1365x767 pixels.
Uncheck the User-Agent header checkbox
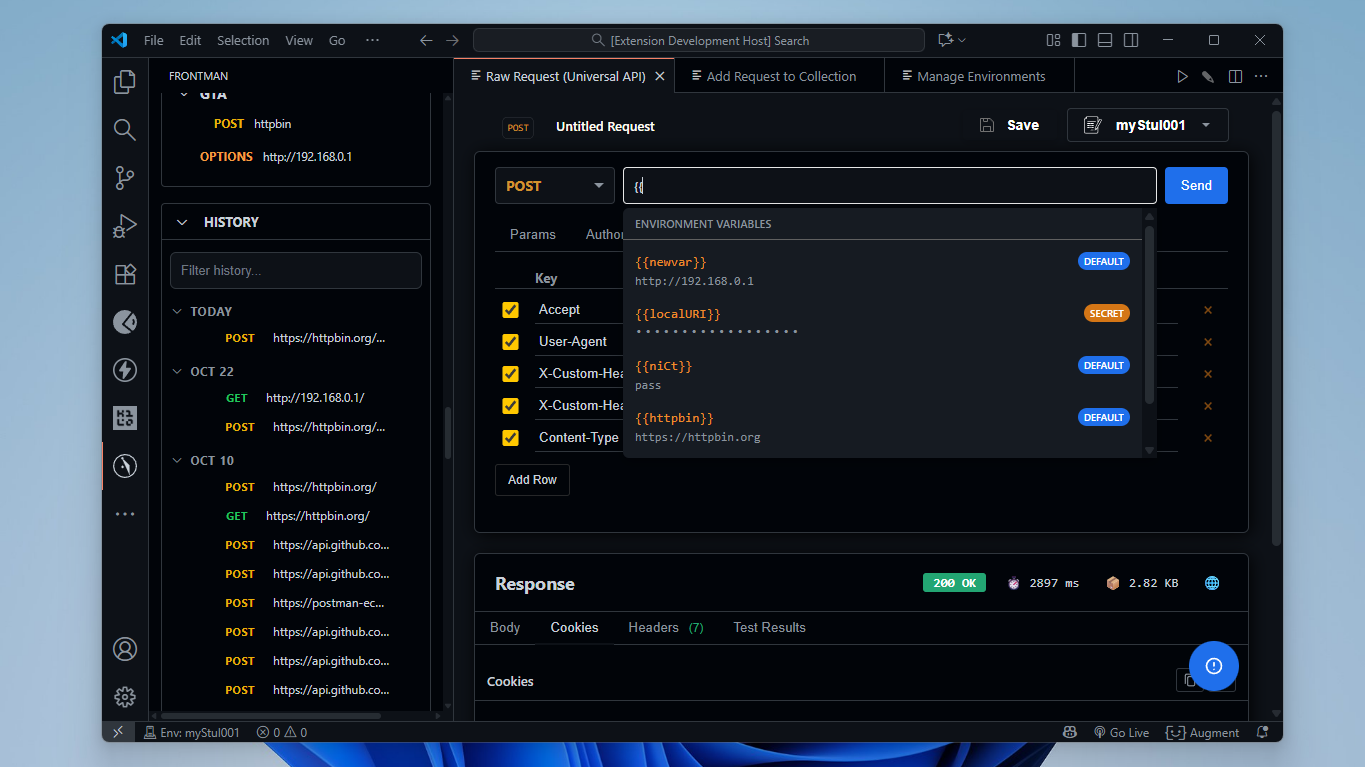click(510, 342)
